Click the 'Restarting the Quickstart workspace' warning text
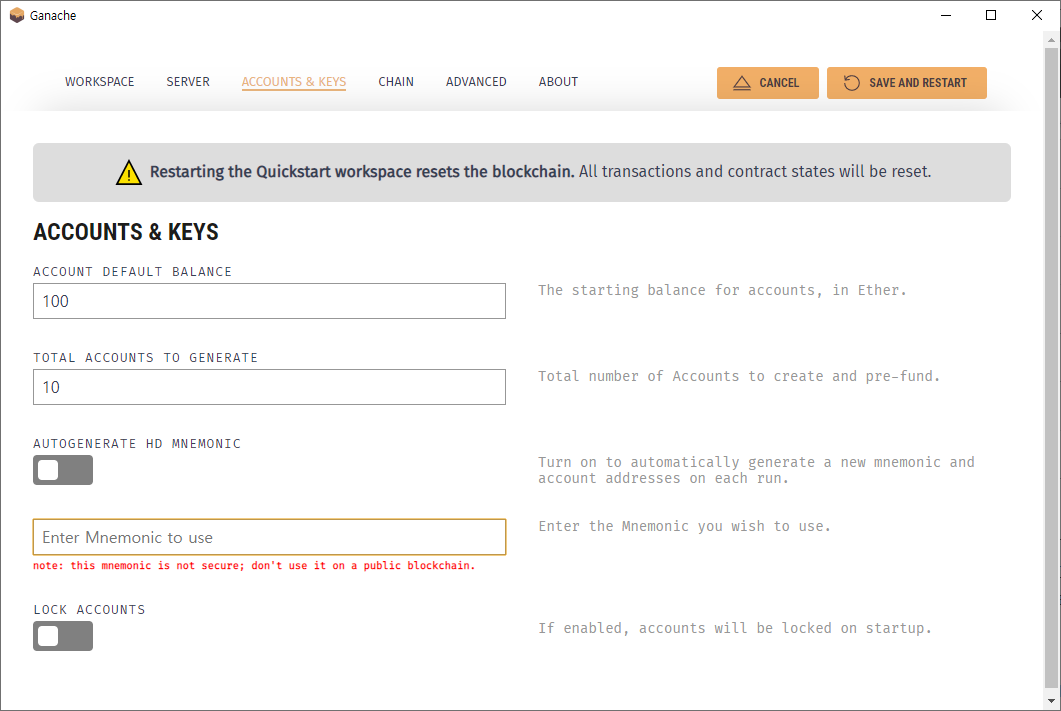This screenshot has width=1061, height=711. coord(362,172)
